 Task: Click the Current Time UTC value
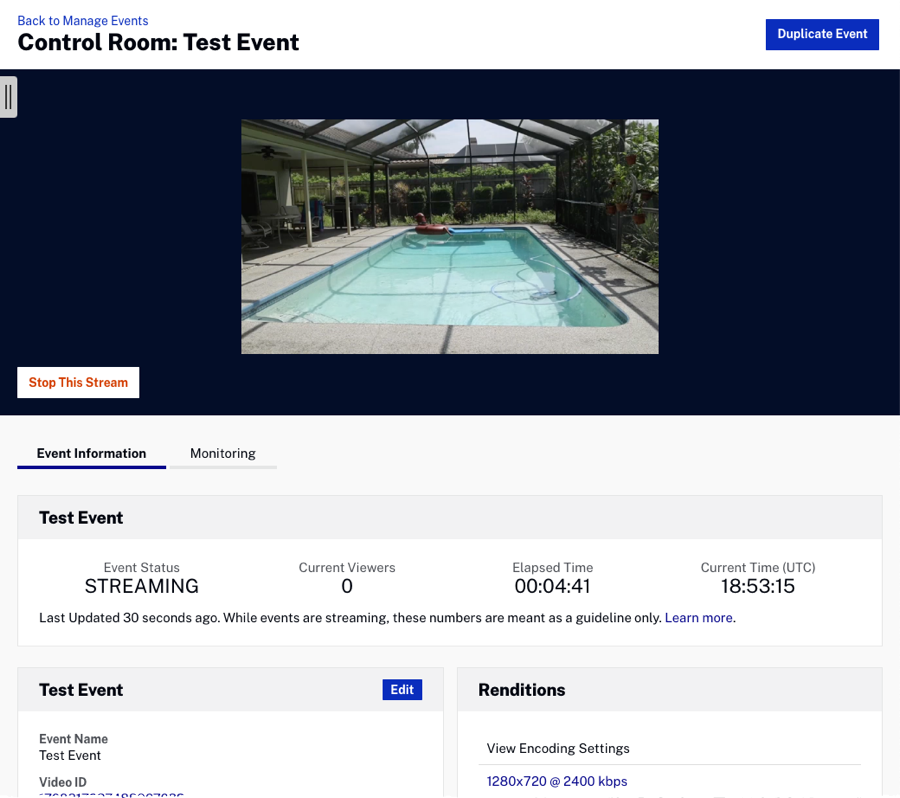758,586
